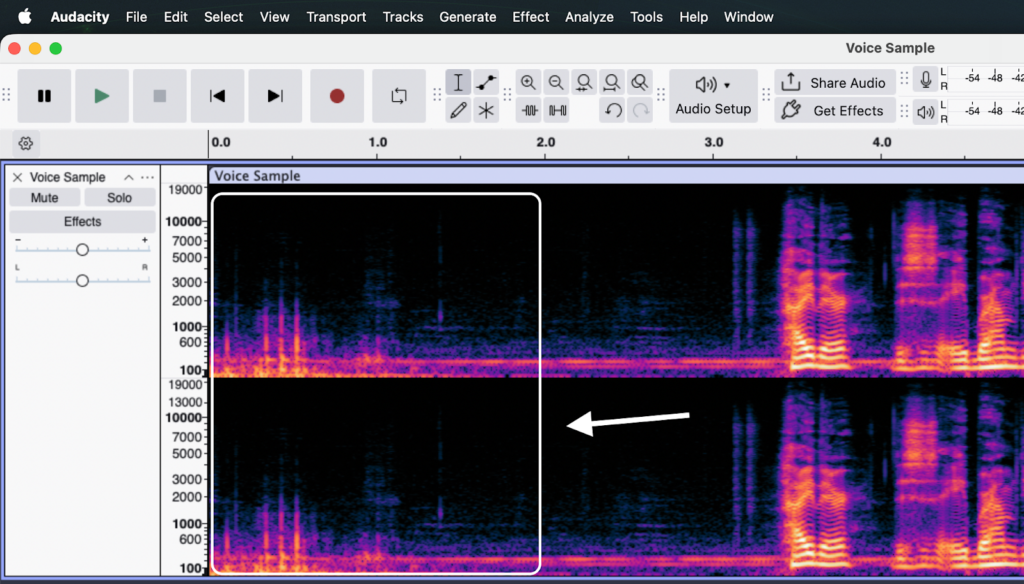This screenshot has height=584, width=1024.
Task: Click the track gain slider handle
Action: point(82,249)
